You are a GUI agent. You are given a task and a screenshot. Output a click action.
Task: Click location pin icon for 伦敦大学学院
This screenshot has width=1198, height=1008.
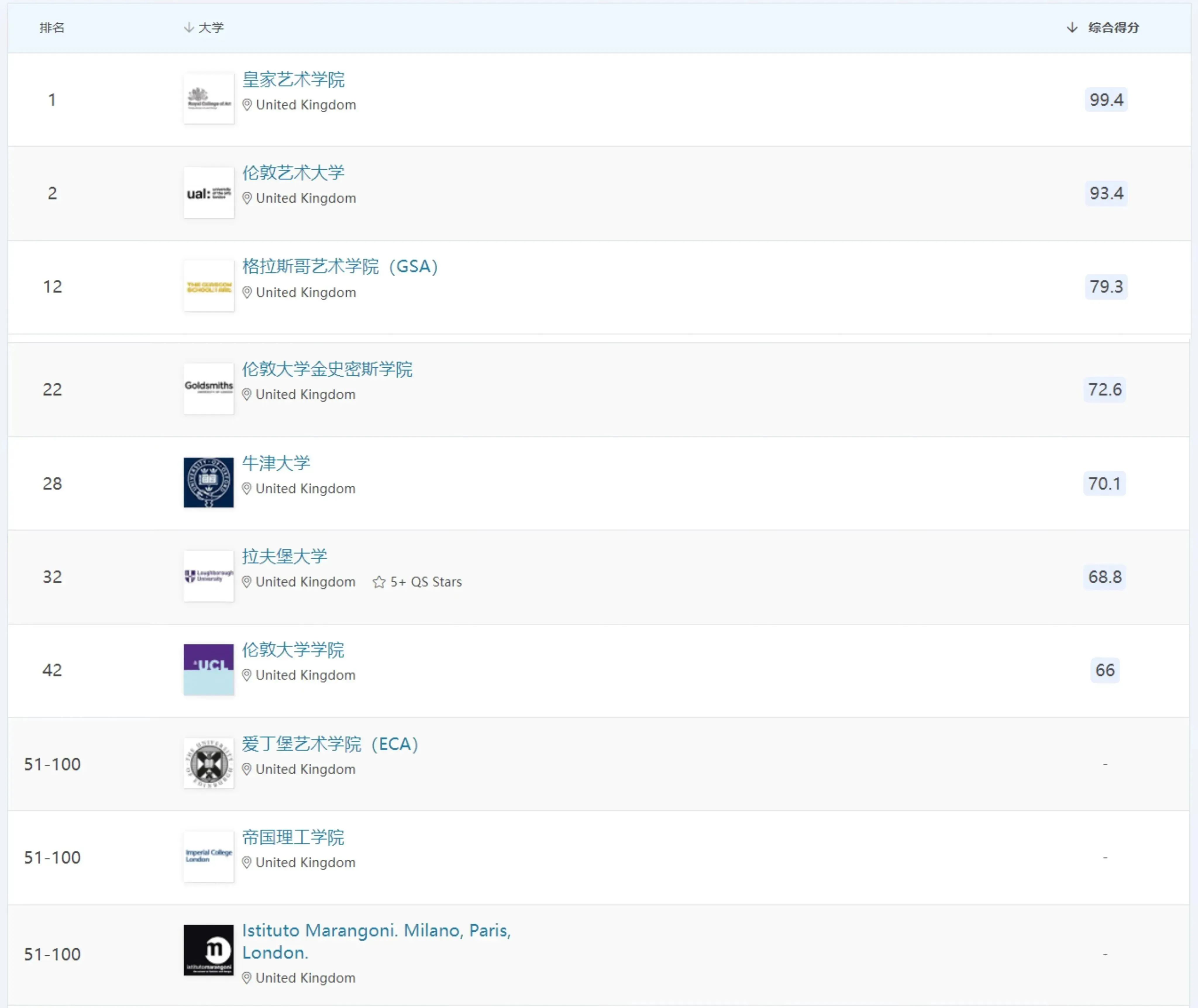247,675
